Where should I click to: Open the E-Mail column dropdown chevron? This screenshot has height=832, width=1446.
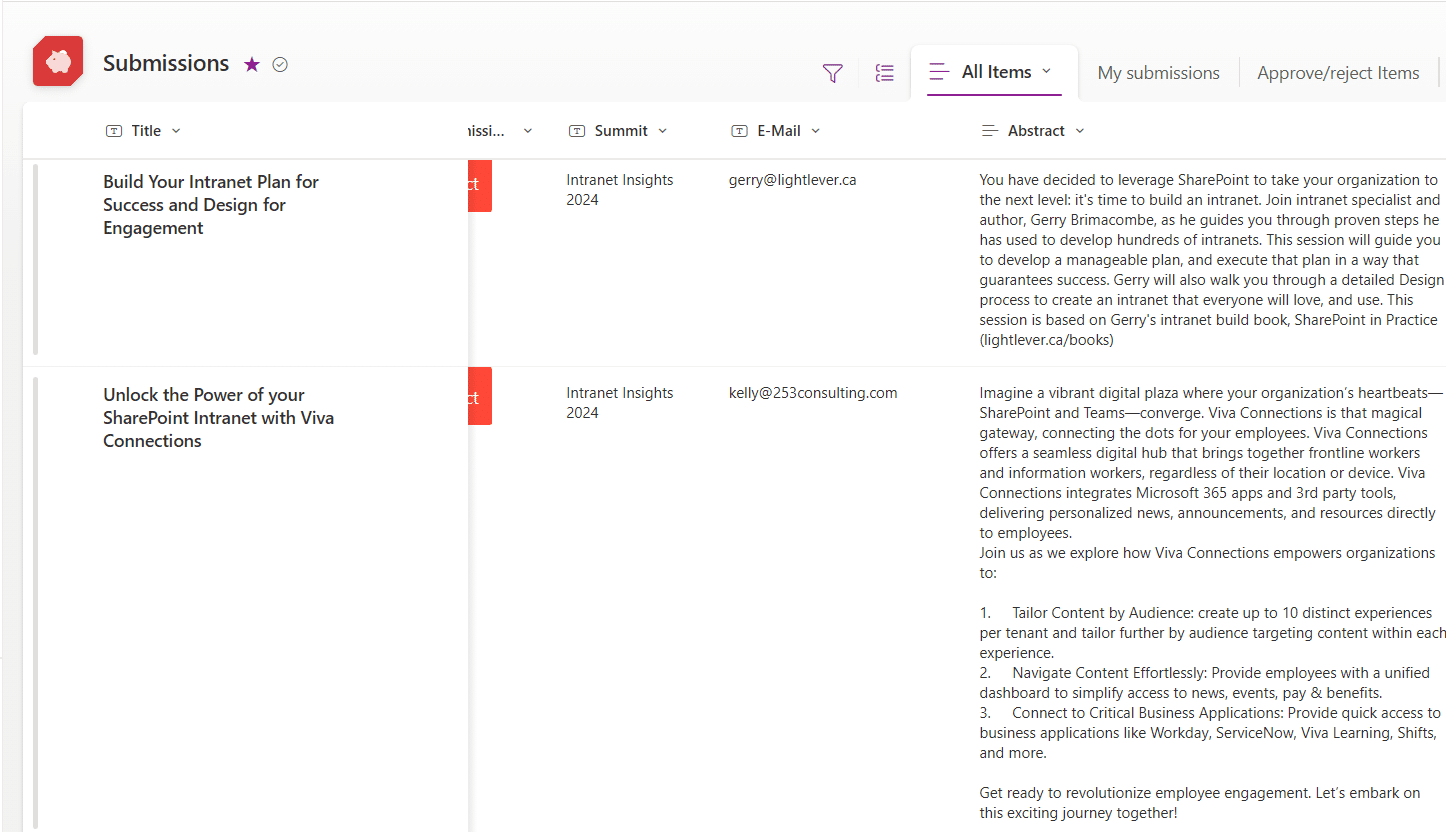815,131
